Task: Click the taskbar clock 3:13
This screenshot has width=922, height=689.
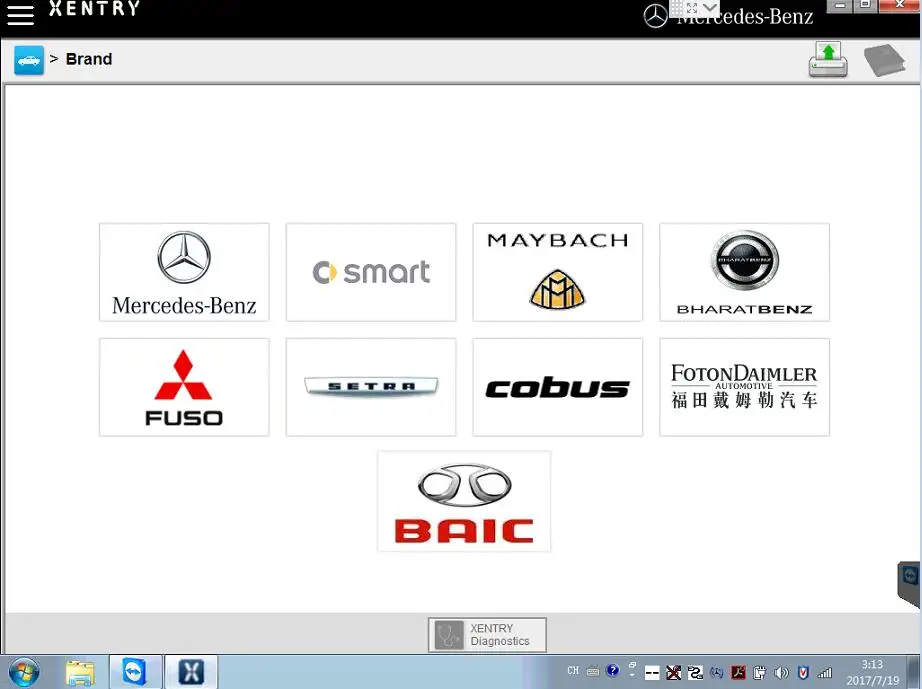Action: [873, 672]
